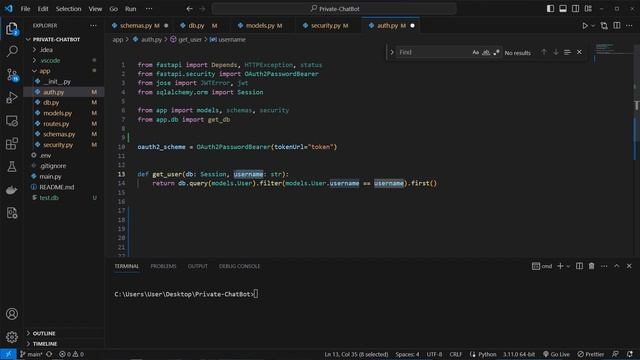Open the Accounts menu icon

pos(12,313)
